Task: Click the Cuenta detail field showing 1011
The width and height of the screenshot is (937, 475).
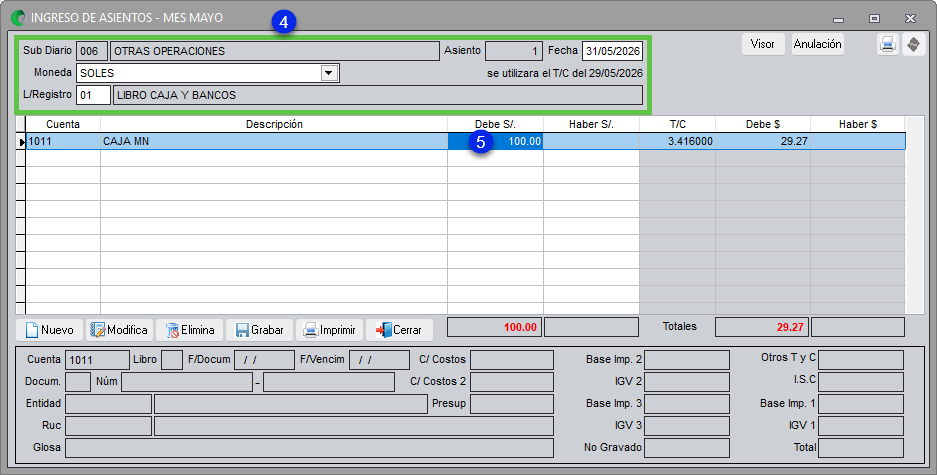Action: [97, 360]
